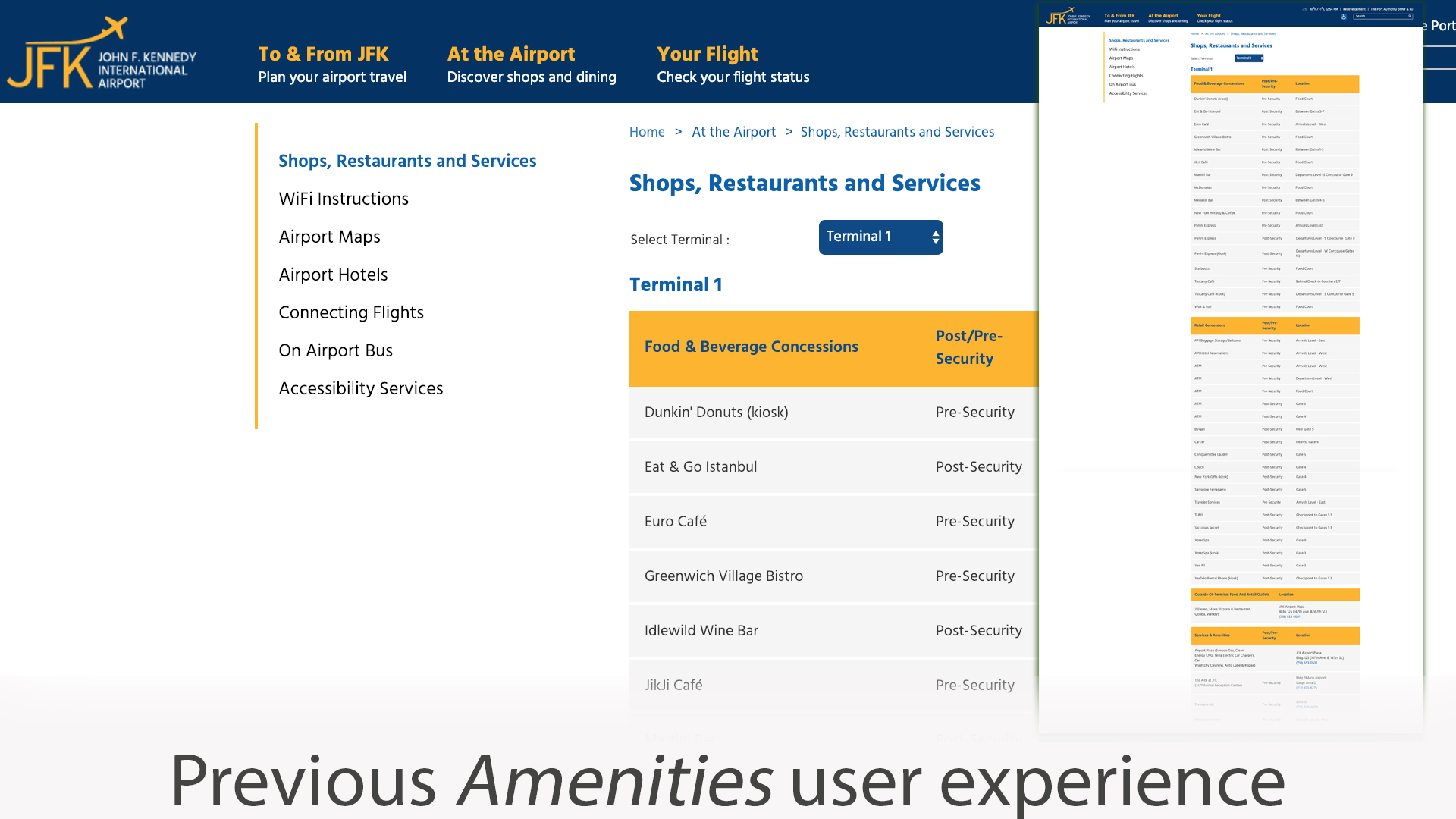Open Airport Hotels sidebar link
The image size is (1456, 819).
(x=333, y=275)
